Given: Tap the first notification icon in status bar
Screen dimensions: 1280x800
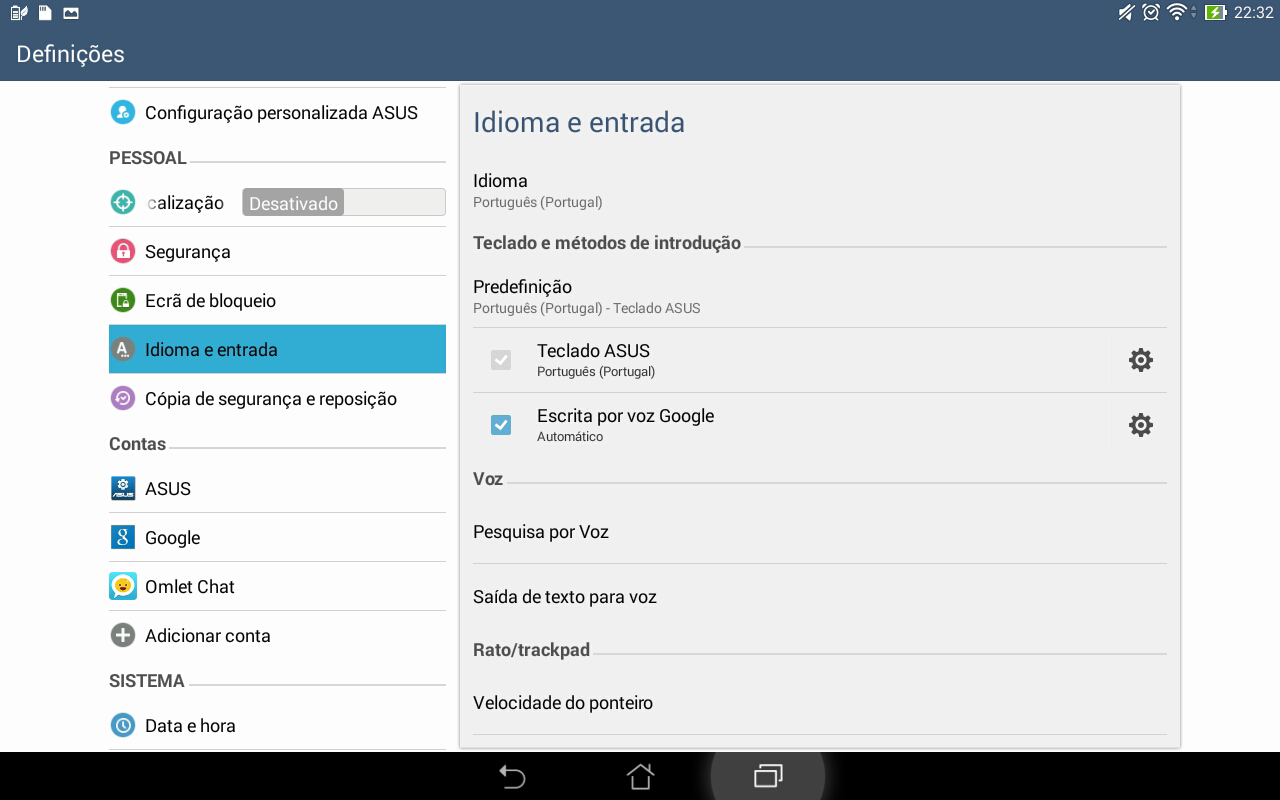Looking at the screenshot, I should (18, 13).
